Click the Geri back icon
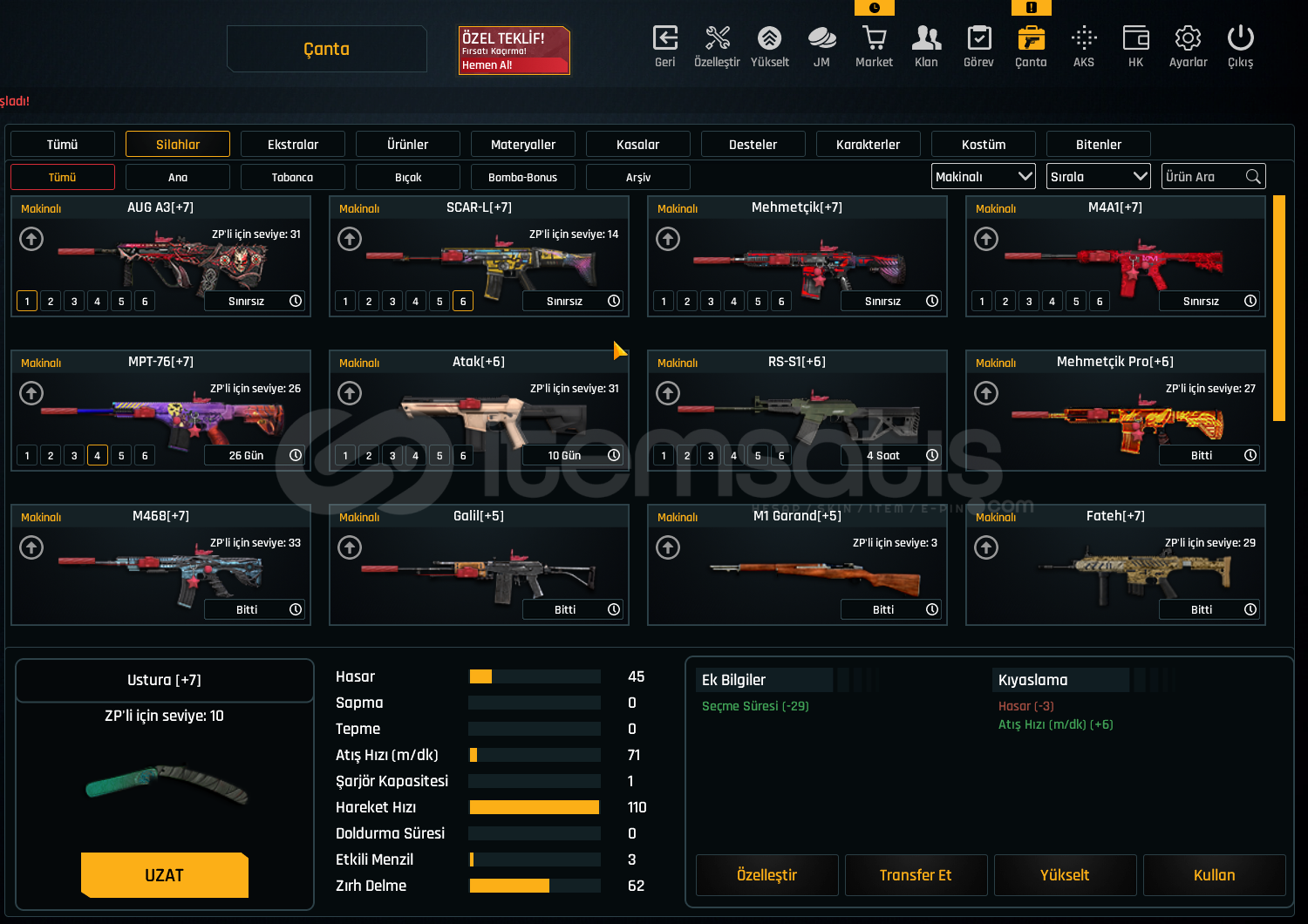This screenshot has width=1308, height=924. (664, 39)
